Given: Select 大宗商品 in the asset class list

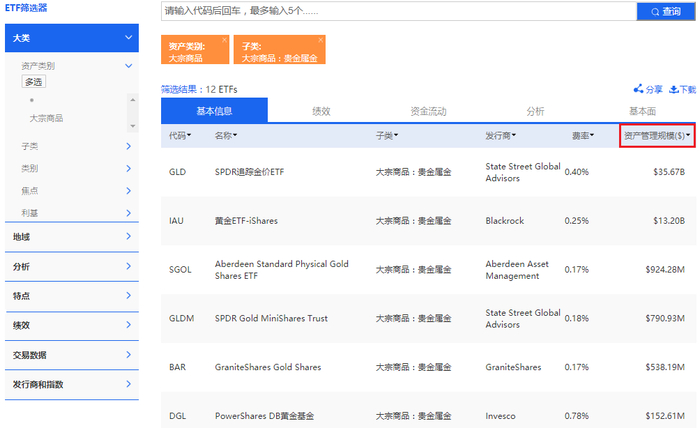Looking at the screenshot, I should point(46,118).
